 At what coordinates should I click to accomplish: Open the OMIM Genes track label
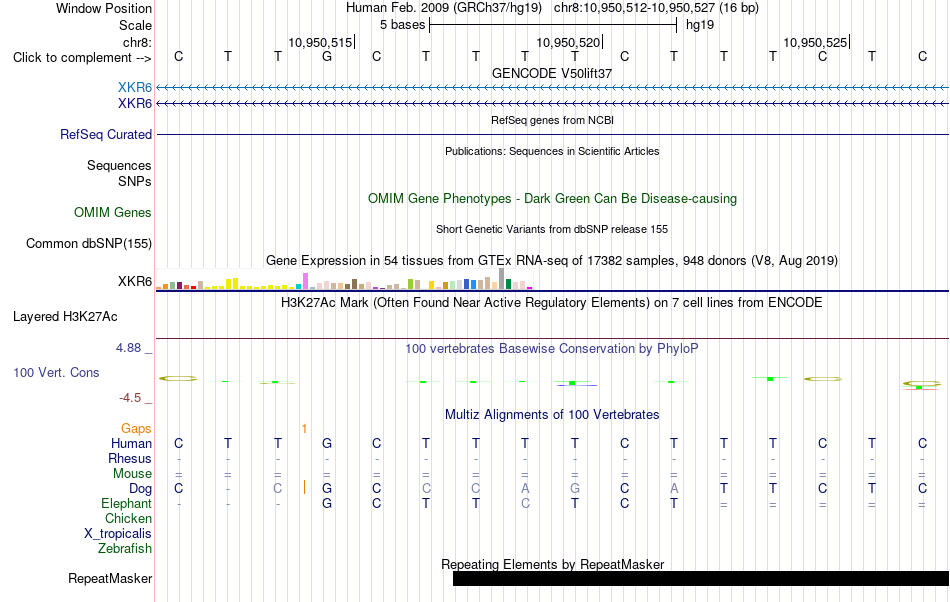(112, 213)
